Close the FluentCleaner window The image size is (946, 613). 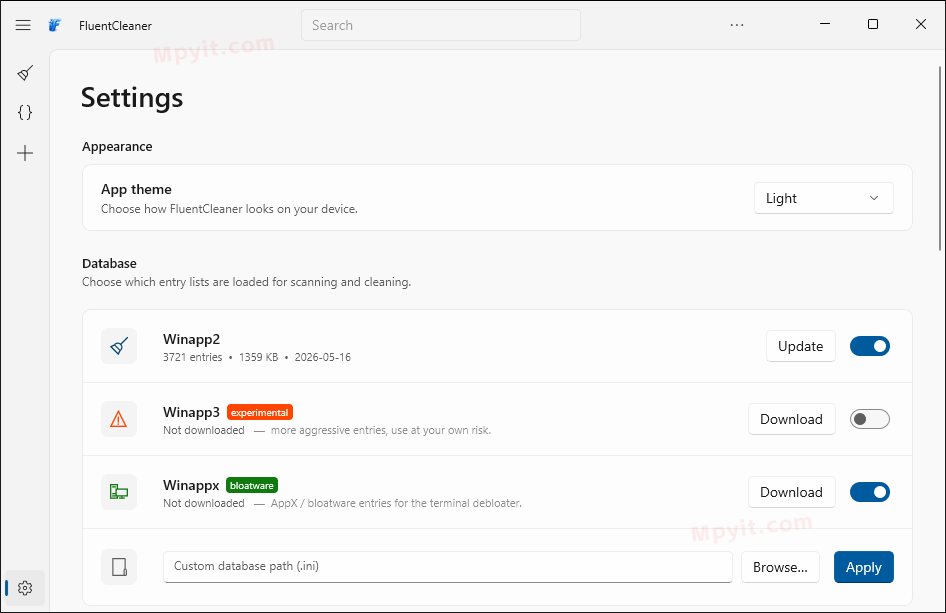pyautogui.click(x=921, y=24)
